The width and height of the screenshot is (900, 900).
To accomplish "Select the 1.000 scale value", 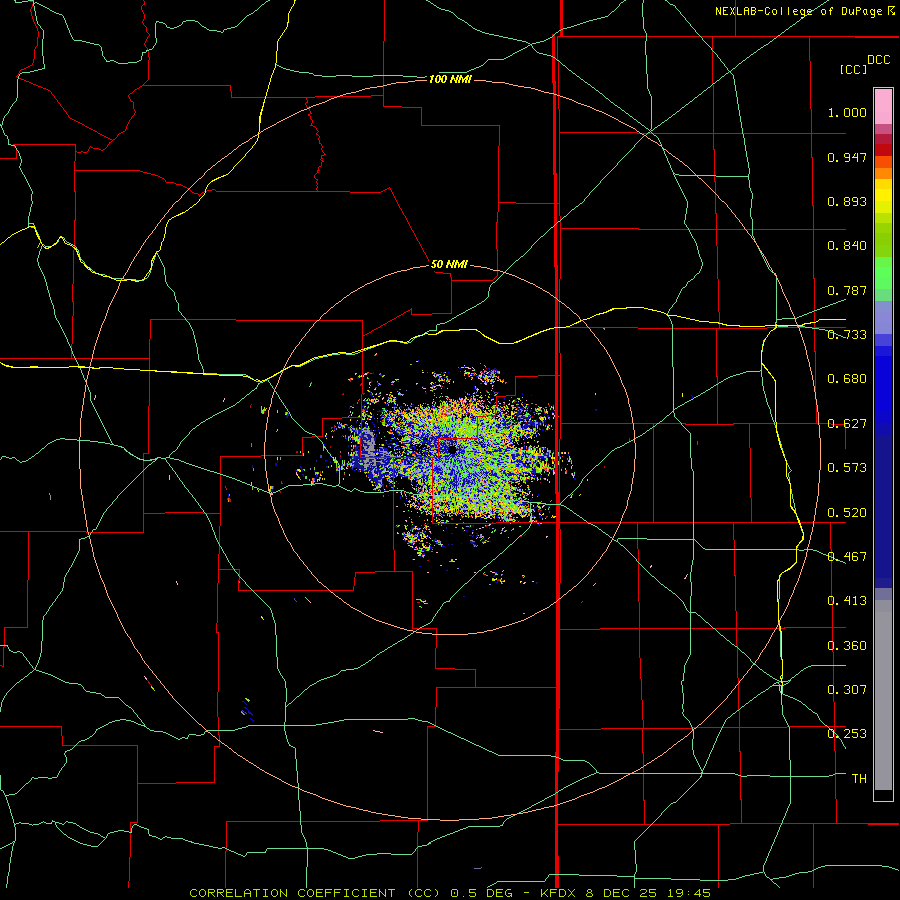I will [x=847, y=112].
